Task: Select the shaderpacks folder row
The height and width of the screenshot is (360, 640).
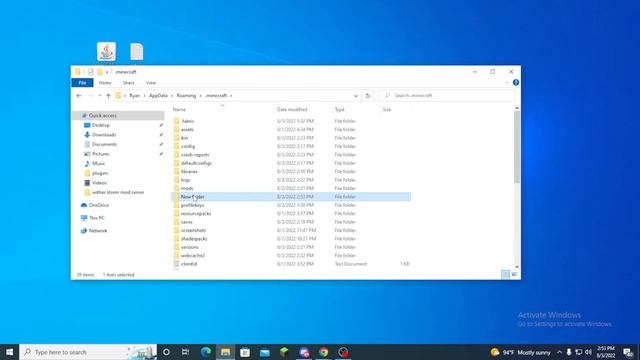Action: [291, 239]
